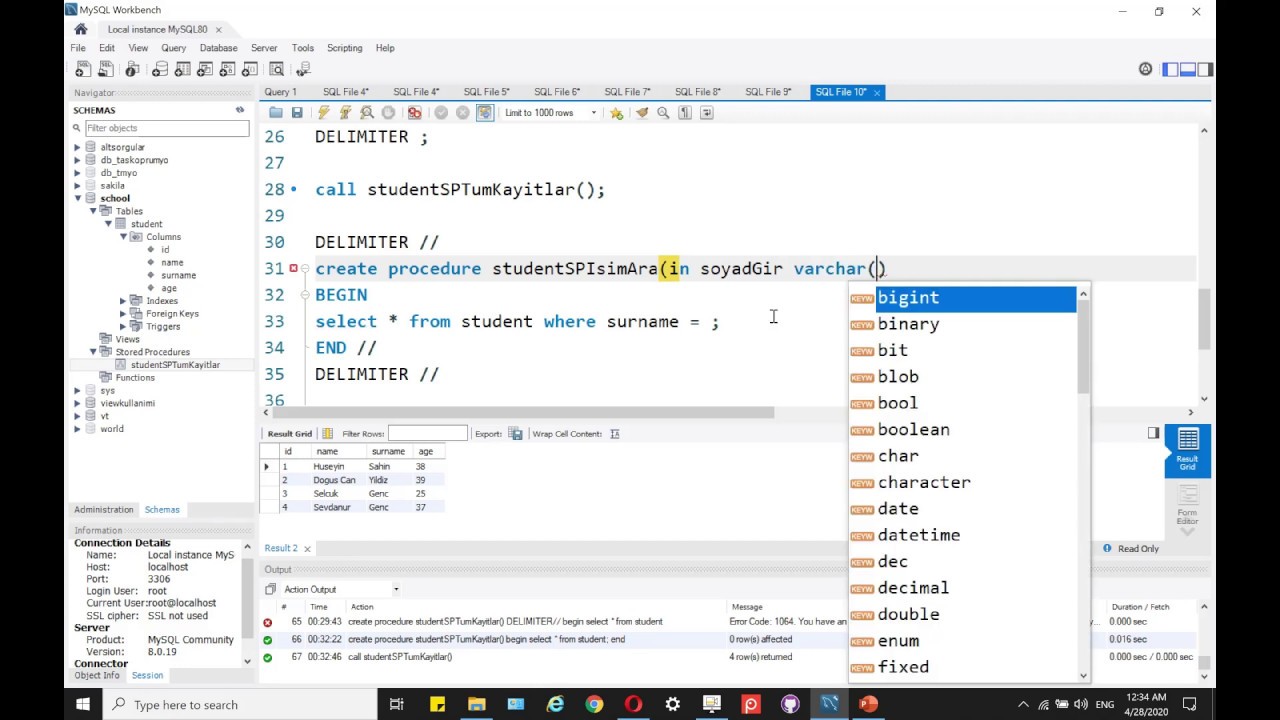Run explain plan magnifier-lightning icon

367,113
